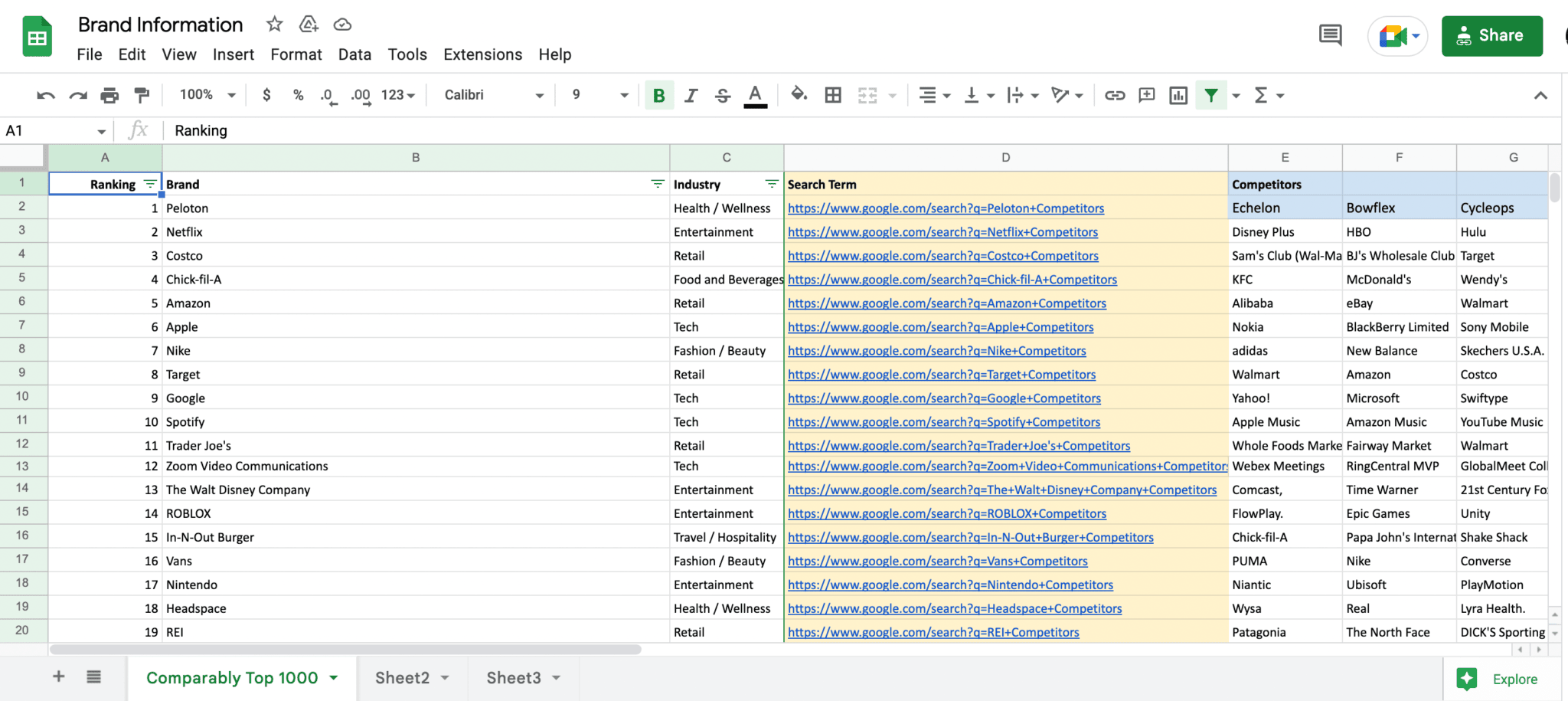1568x701 pixels.
Task: Click the merge cells icon
Action: pos(867,95)
